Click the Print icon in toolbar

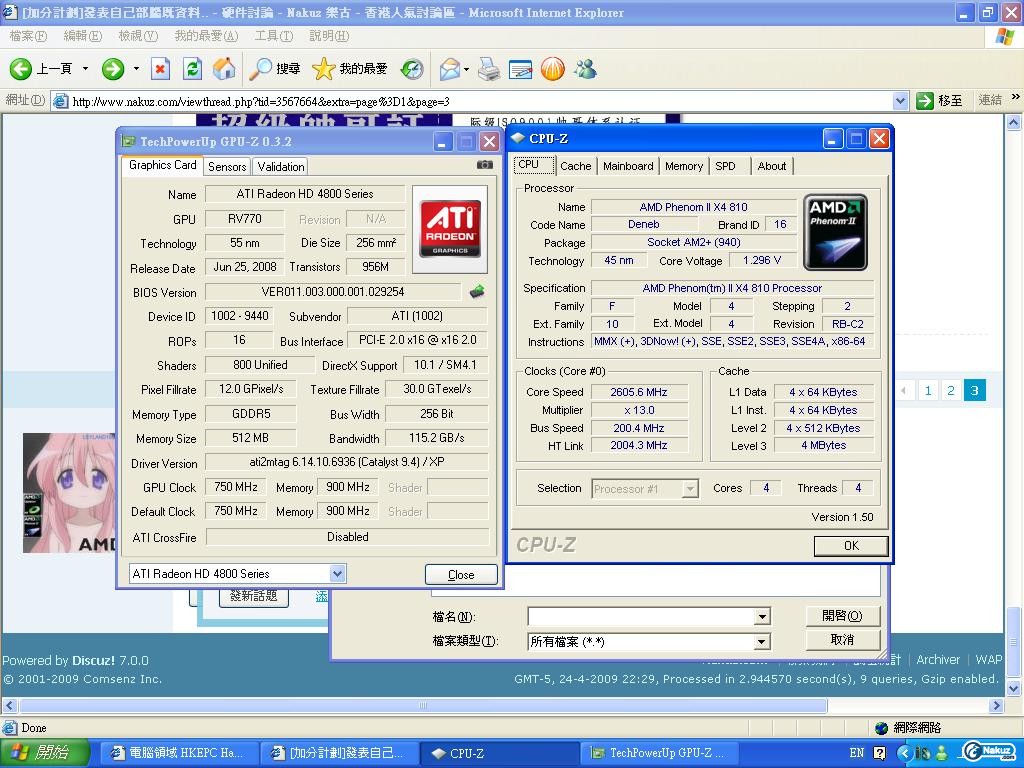[x=488, y=69]
